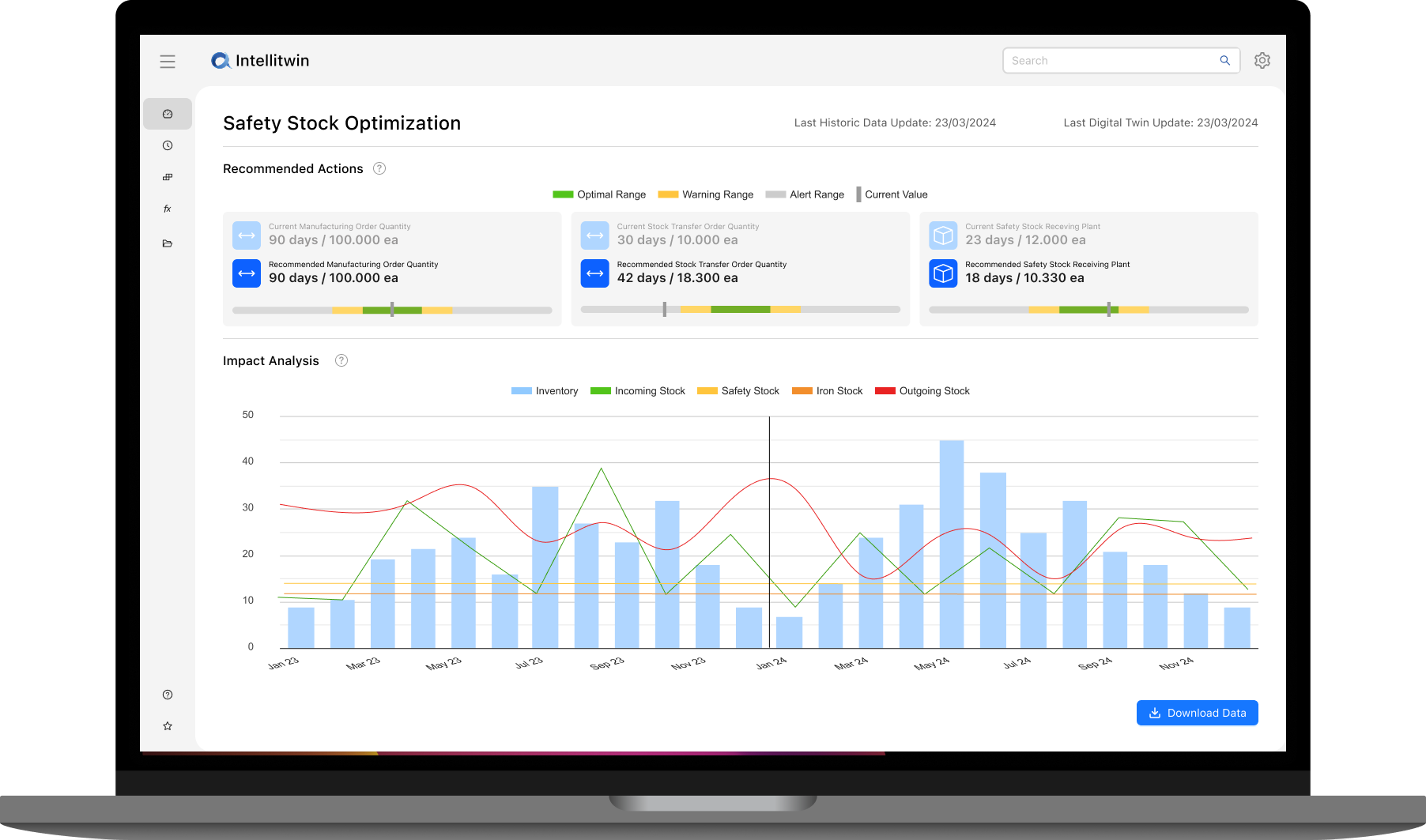The image size is (1426, 840).
Task: Expand the Recommended Actions help tooltip
Action: coord(379,168)
